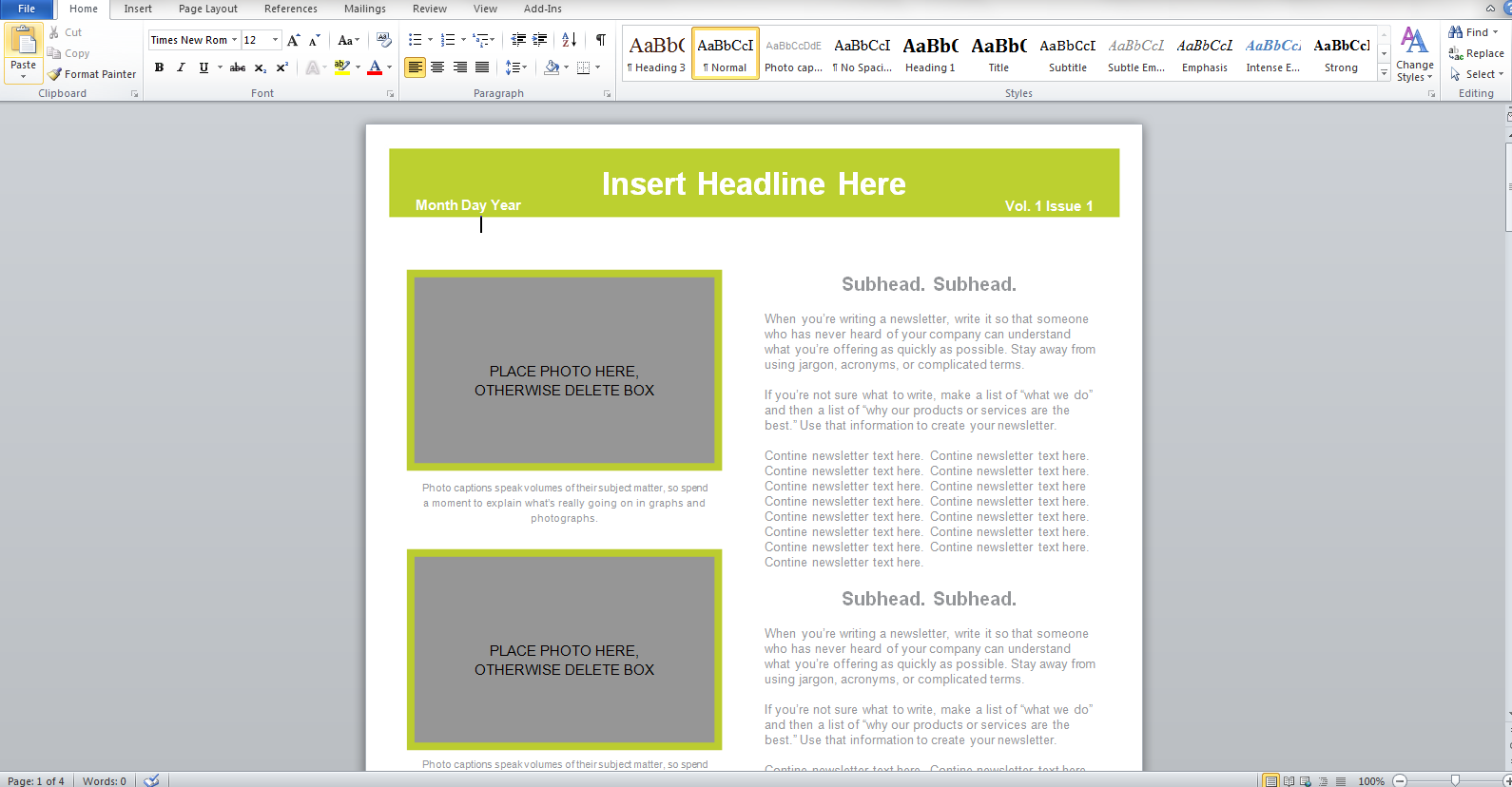Expand the Styles gallery More arrow

point(1385,73)
